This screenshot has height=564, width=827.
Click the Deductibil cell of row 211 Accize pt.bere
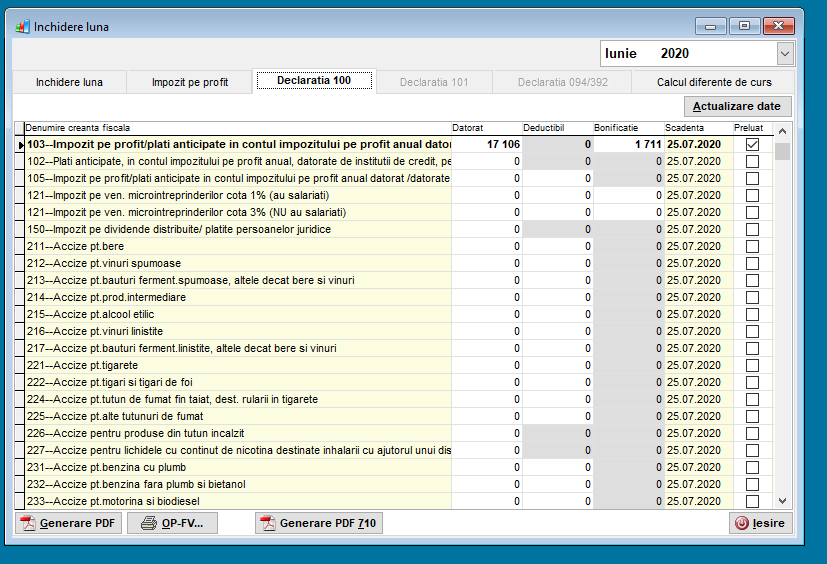pos(557,246)
